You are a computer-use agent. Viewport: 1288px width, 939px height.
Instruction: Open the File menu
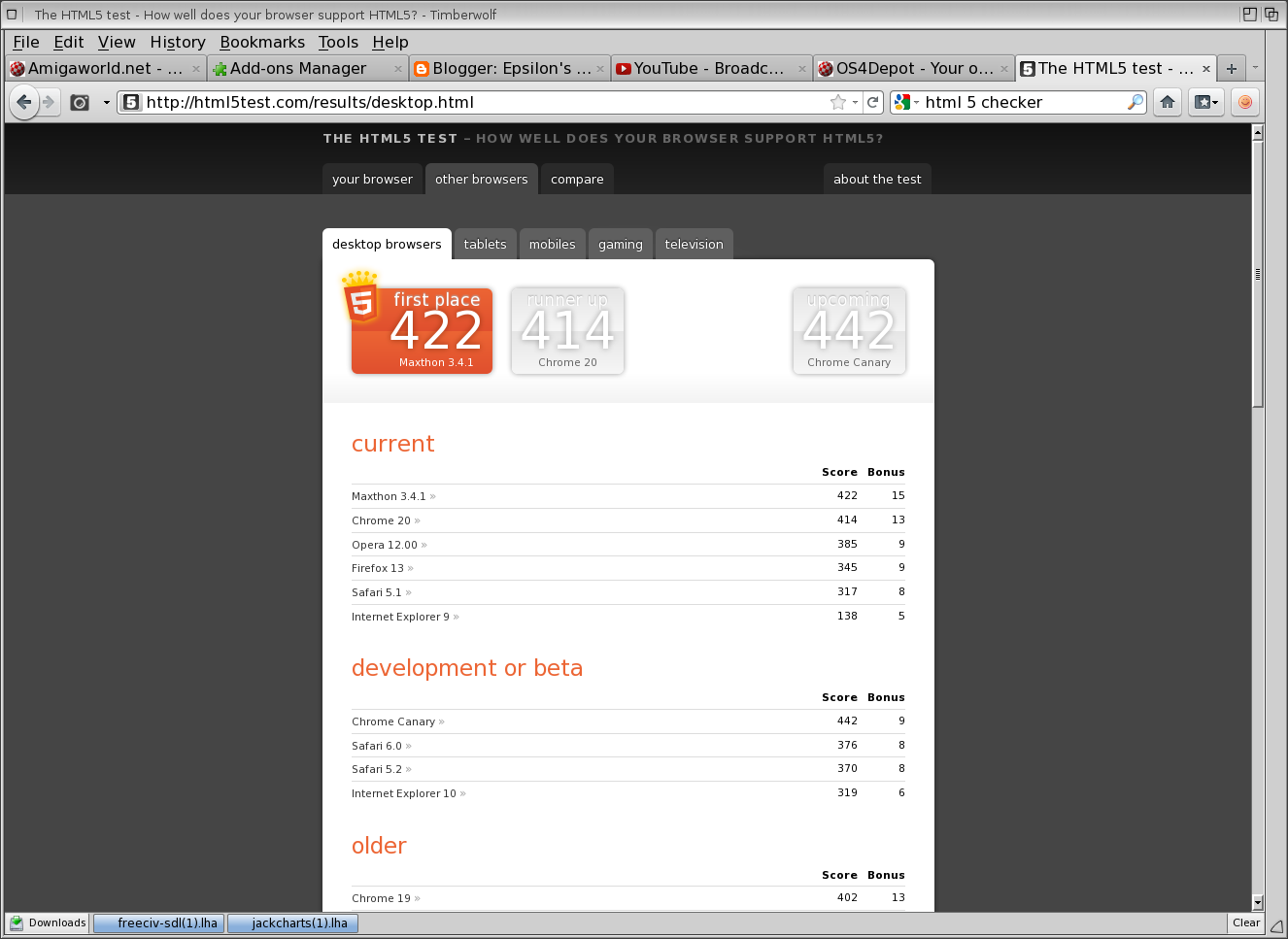(26, 42)
